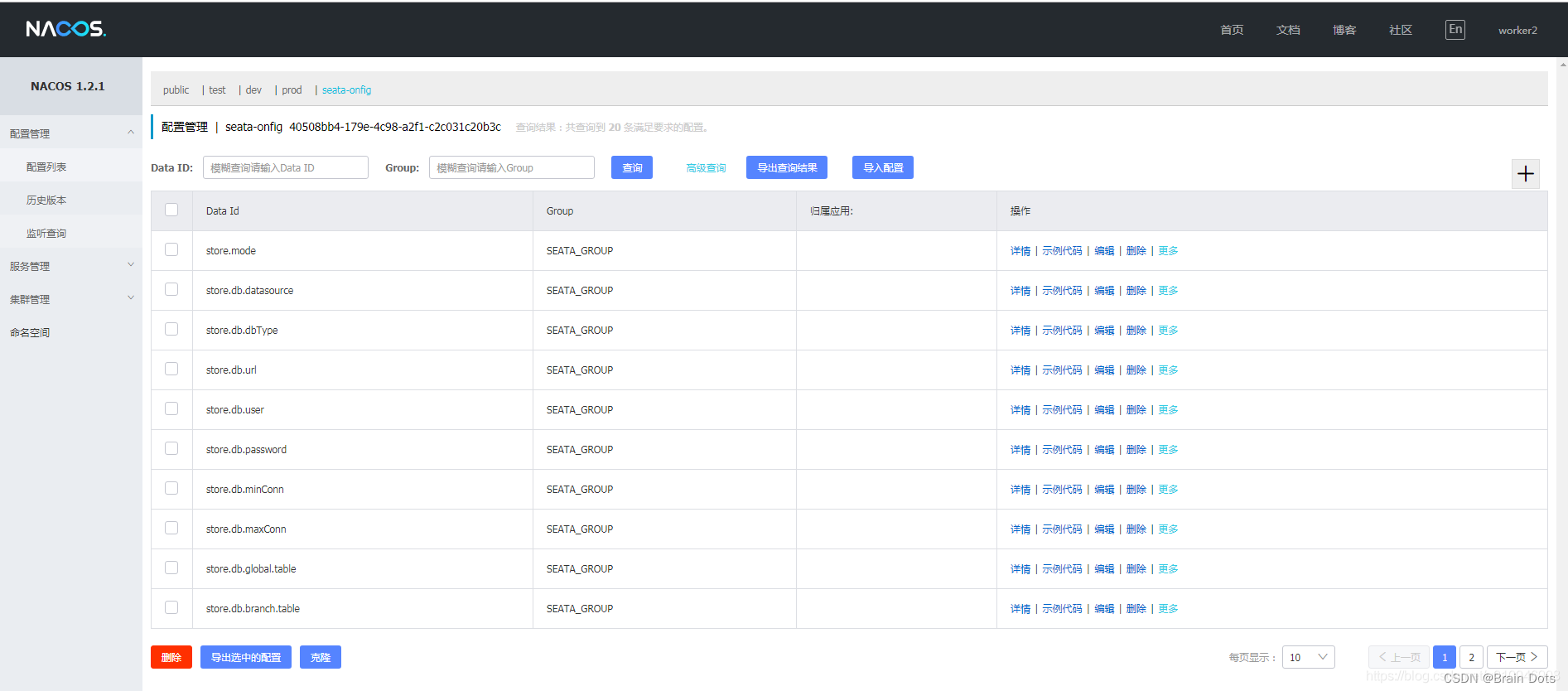Open 博客 in top navigation

[x=1344, y=30]
